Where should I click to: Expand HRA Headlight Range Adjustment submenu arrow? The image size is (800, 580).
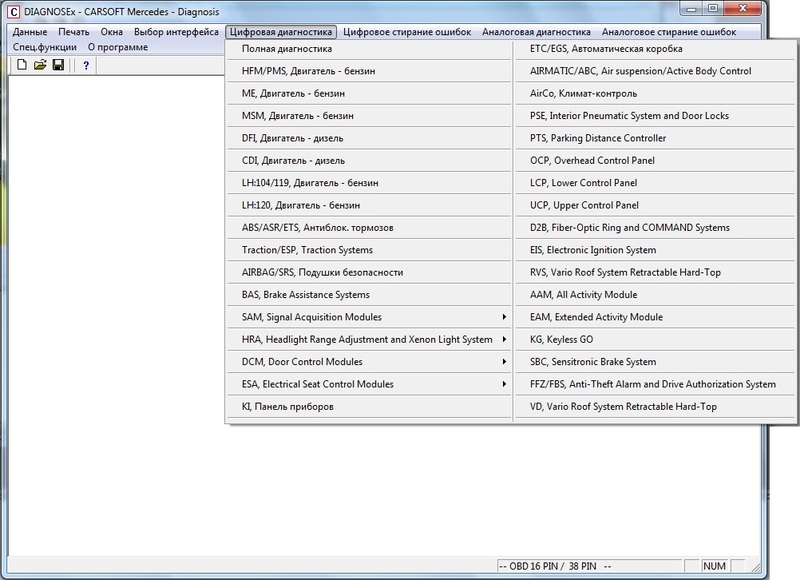pos(504,339)
